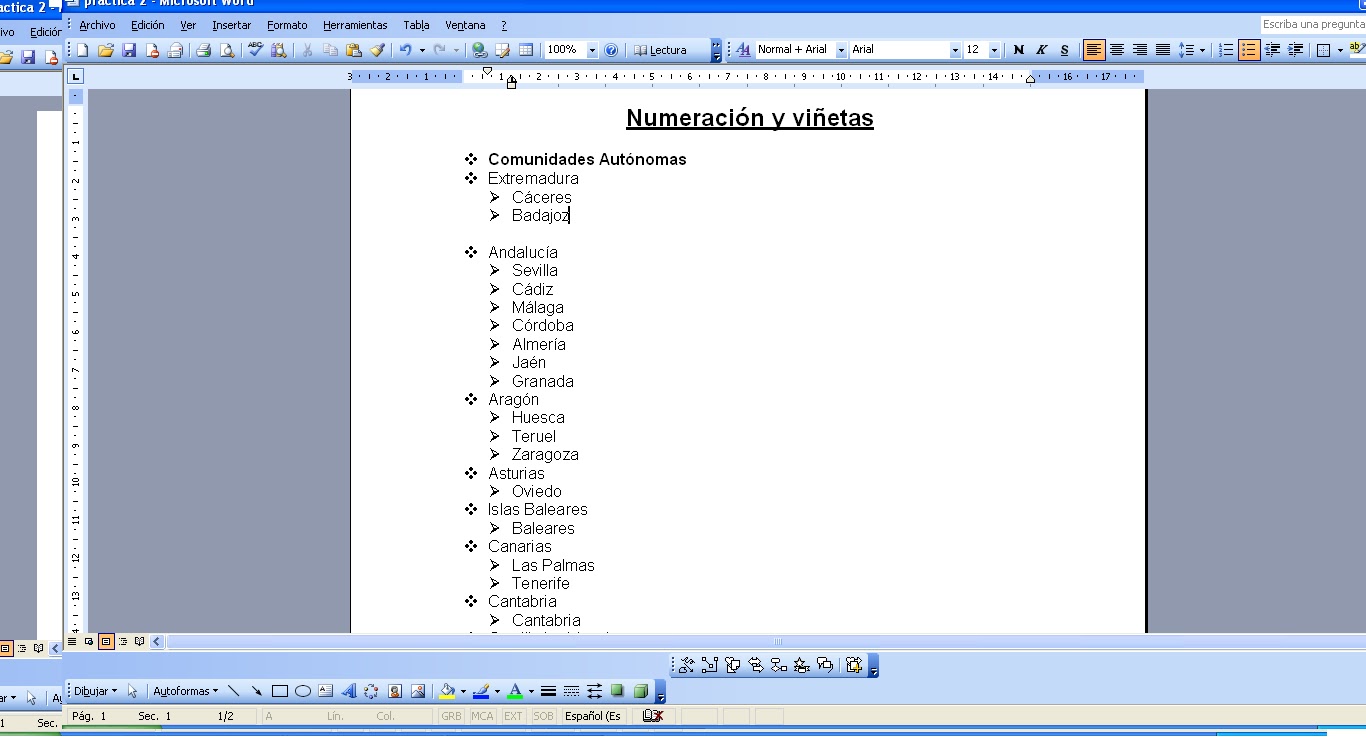Apply yellow fill color bucket
Screen dimensions: 1366x742
coord(447,691)
